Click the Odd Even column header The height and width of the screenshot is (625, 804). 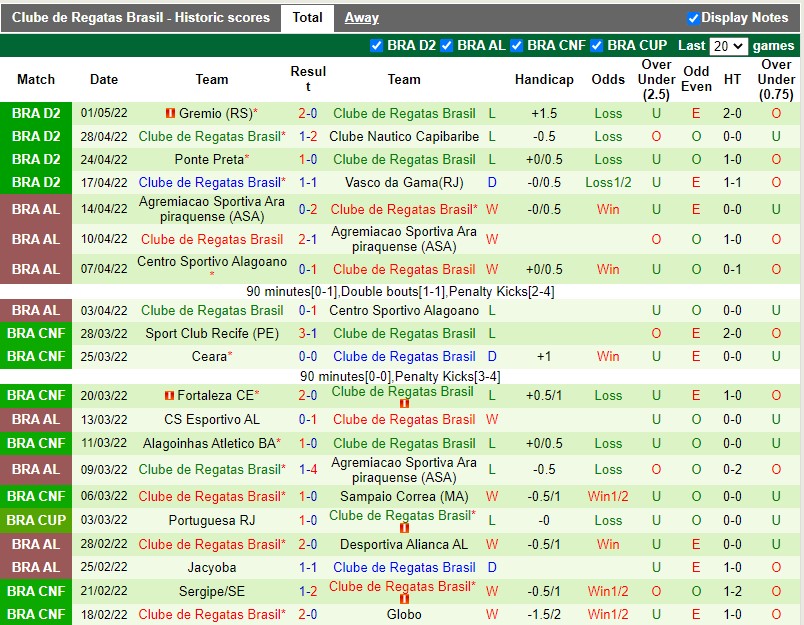tap(696, 79)
